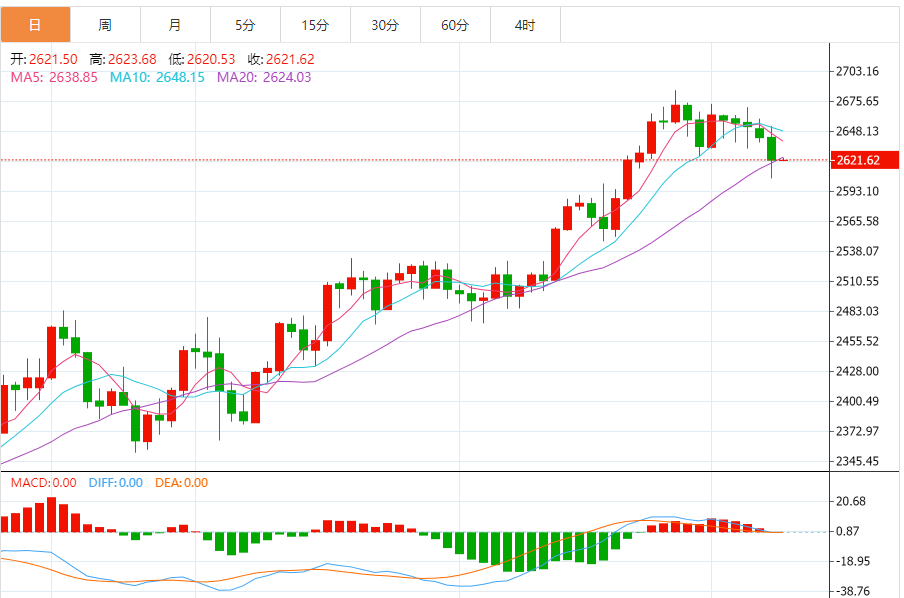904x598 pixels.
Task: Click the 2703.16 price axis label
Action: [x=857, y=71]
